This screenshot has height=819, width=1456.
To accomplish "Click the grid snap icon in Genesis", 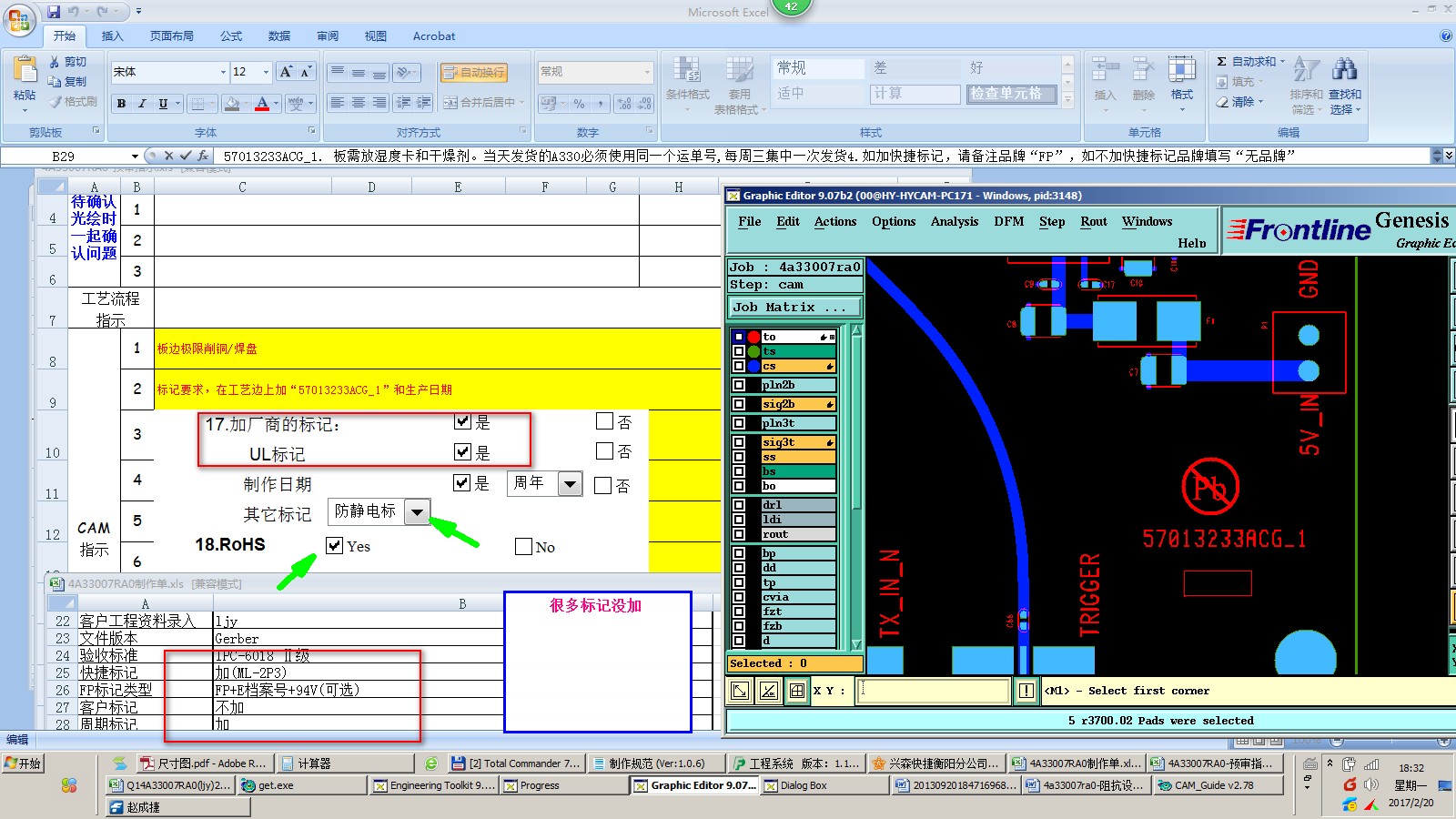I will click(x=797, y=691).
